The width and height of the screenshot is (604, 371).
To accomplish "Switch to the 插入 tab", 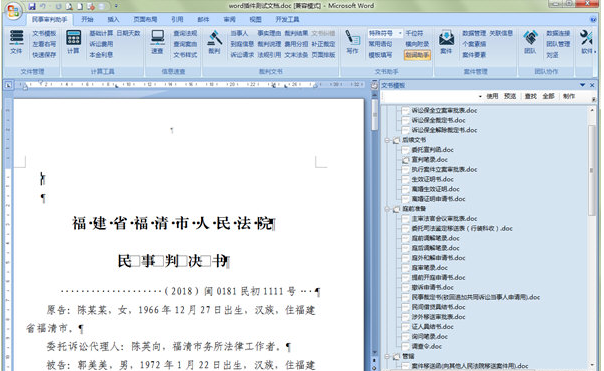I will click(113, 19).
